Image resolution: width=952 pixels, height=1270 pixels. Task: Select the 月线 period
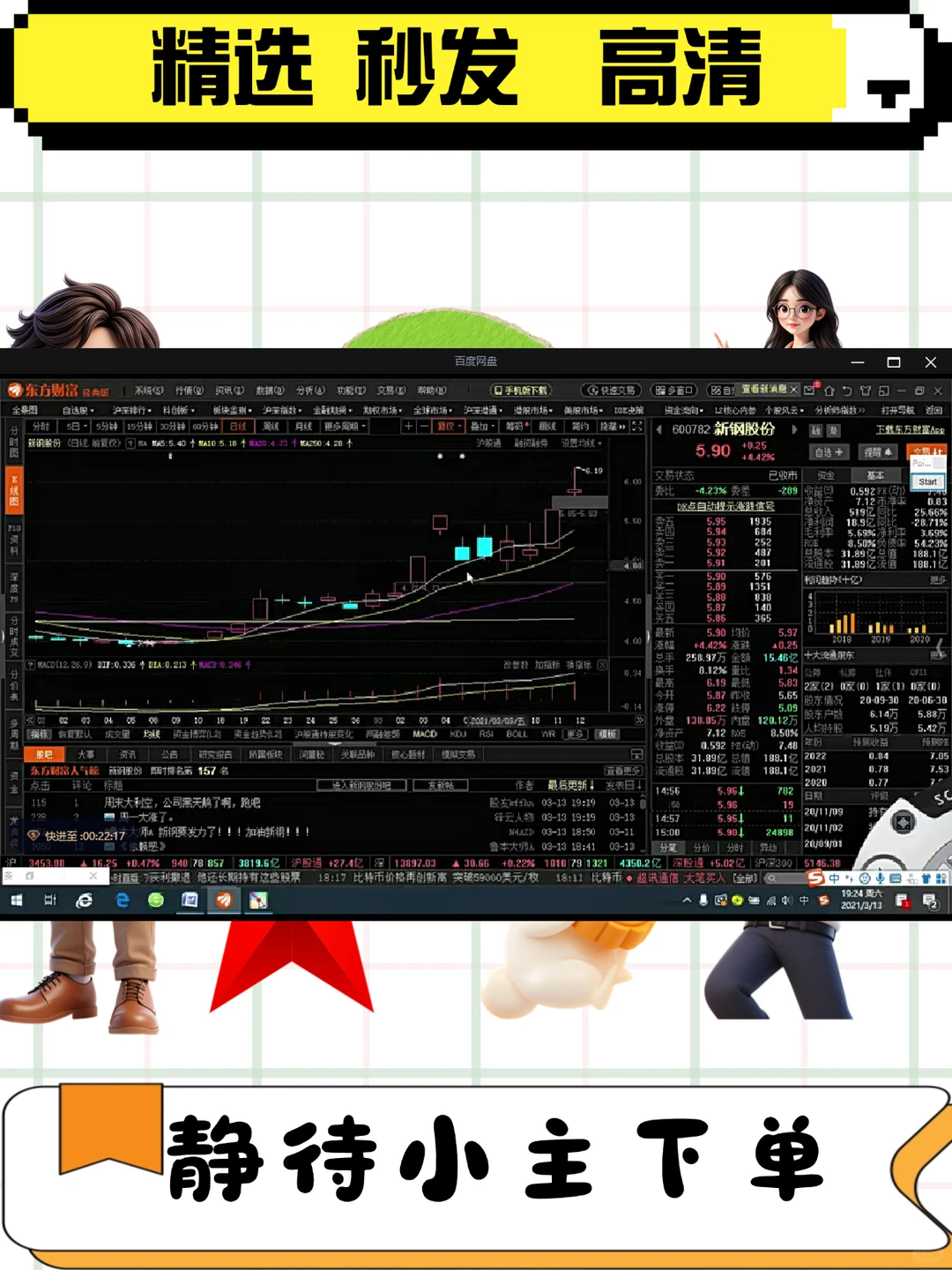(x=304, y=426)
